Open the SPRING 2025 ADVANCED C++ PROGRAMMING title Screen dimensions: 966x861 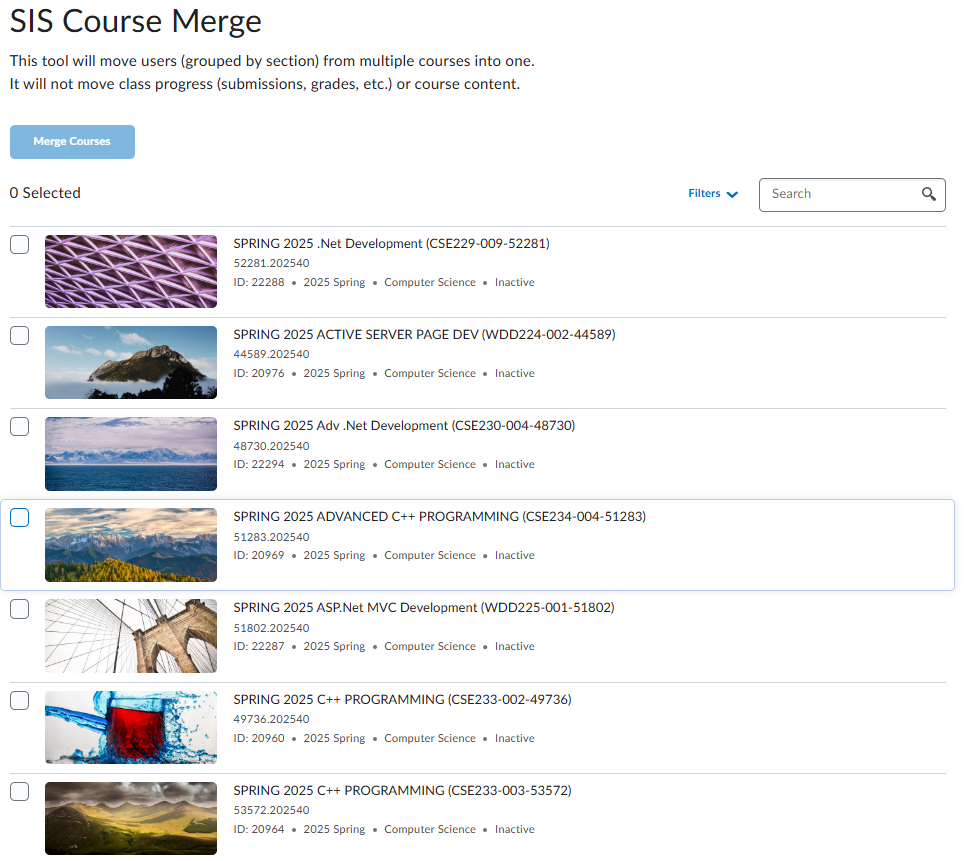[x=439, y=517]
